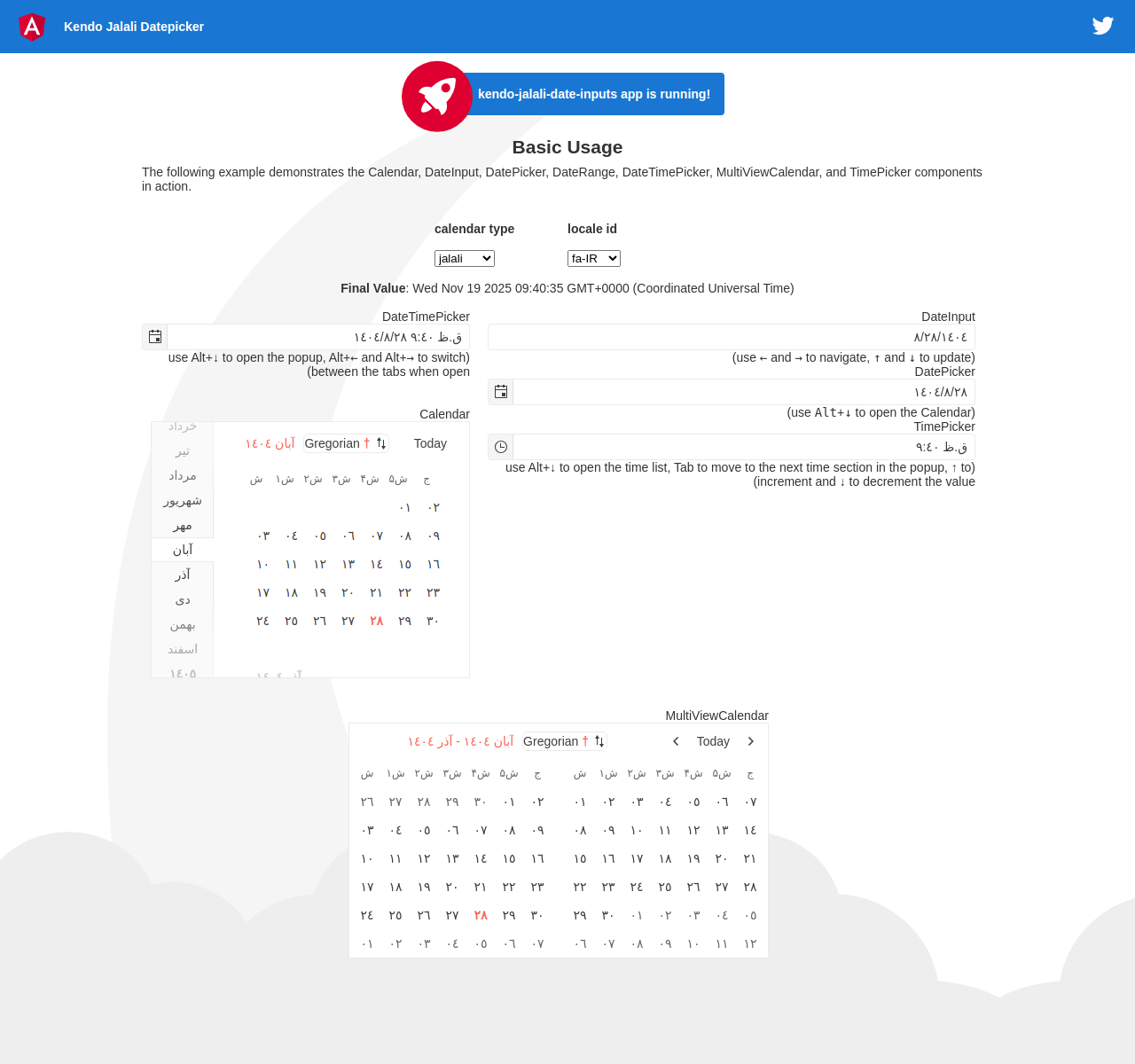Toggle Gregorian switch in the MultiViewCalendar header
Screen dimensions: 1135x1064
[x=564, y=741]
